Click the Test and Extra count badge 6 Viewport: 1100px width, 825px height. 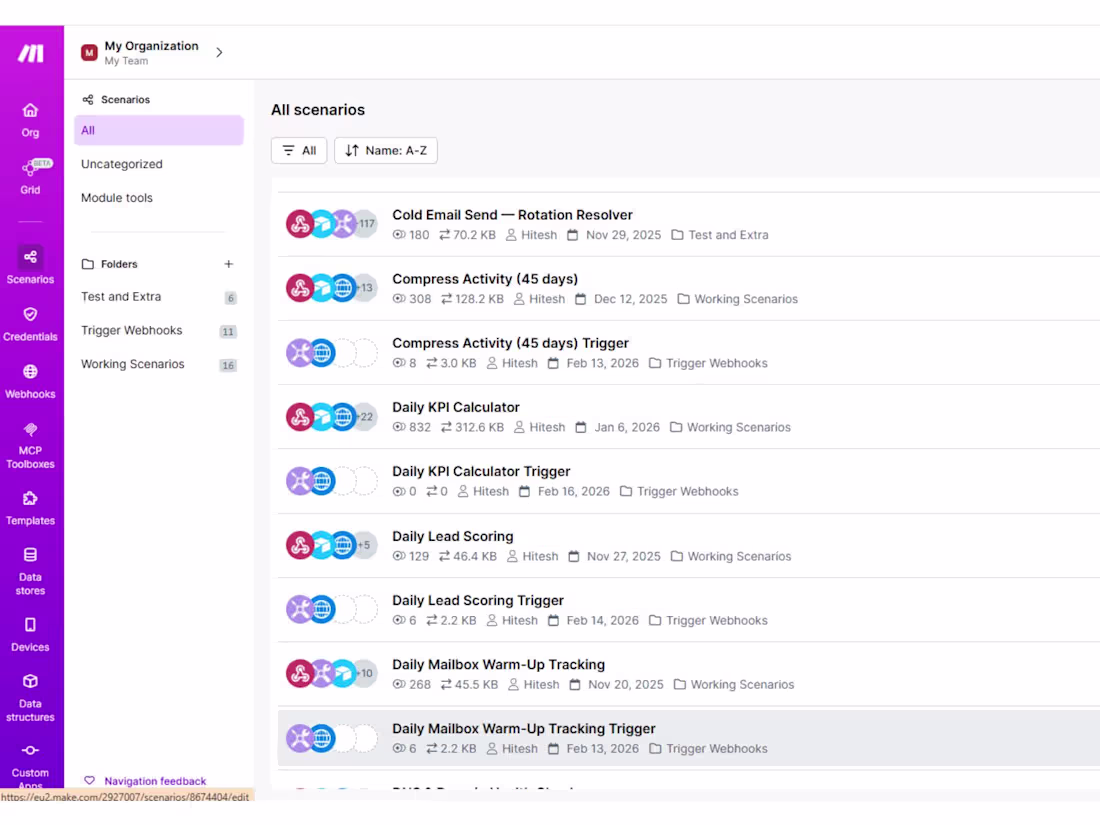pyautogui.click(x=231, y=298)
